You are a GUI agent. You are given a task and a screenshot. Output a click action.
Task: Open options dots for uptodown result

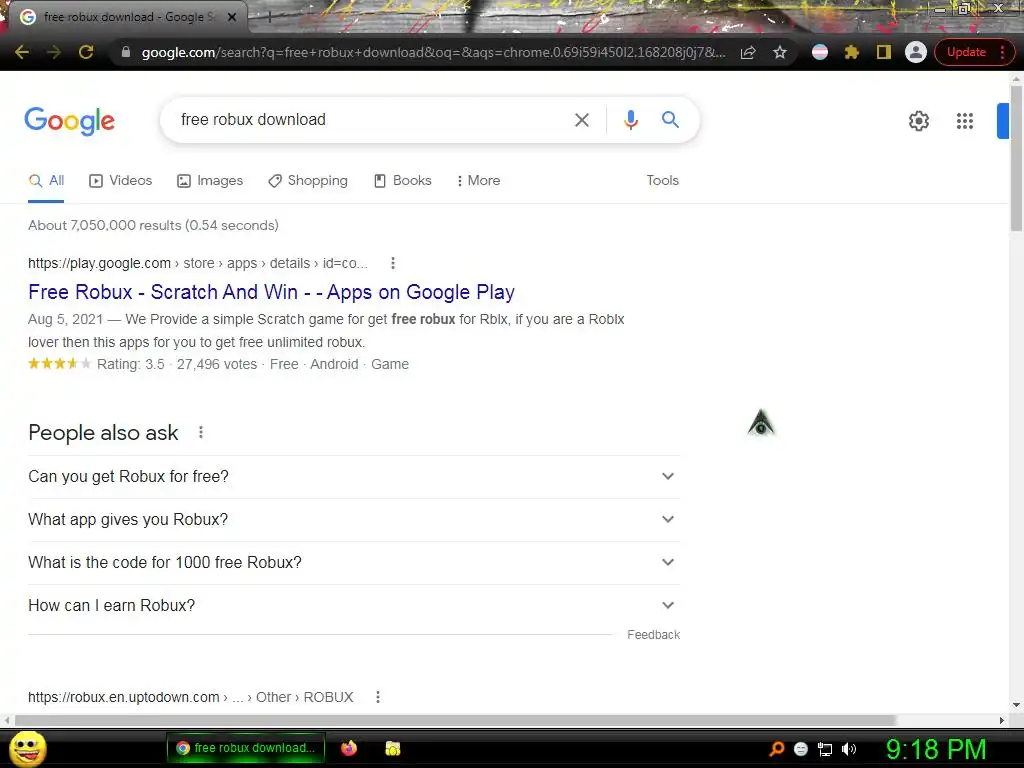click(x=377, y=697)
